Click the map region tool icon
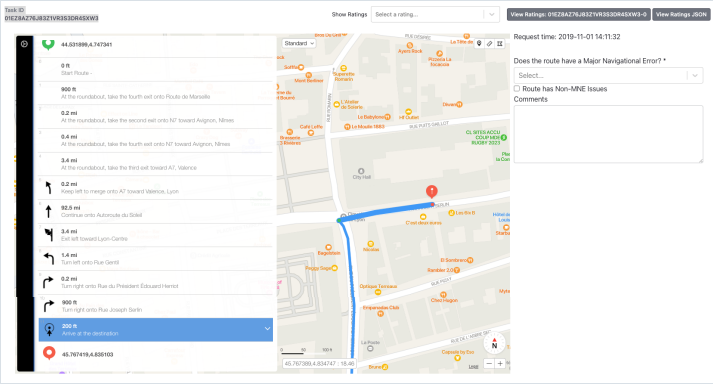Viewport: 713px width, 385px height. pos(500,44)
